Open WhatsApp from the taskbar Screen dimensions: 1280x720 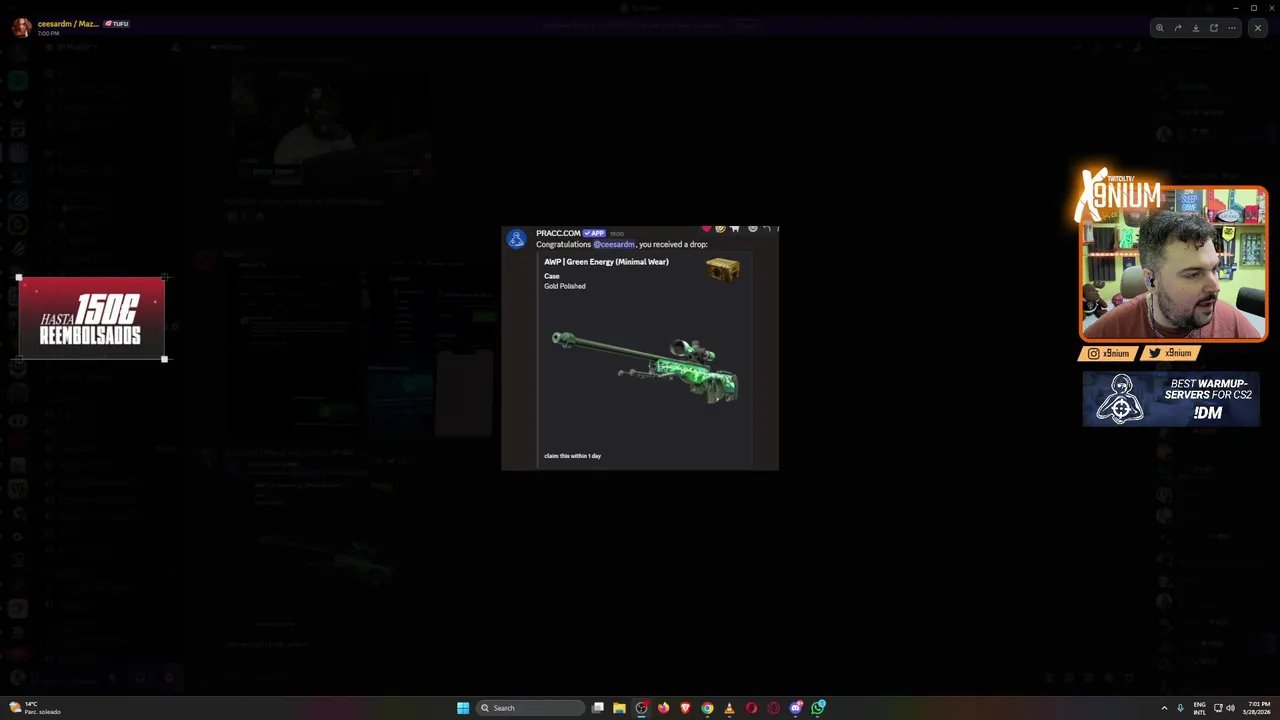coord(818,708)
